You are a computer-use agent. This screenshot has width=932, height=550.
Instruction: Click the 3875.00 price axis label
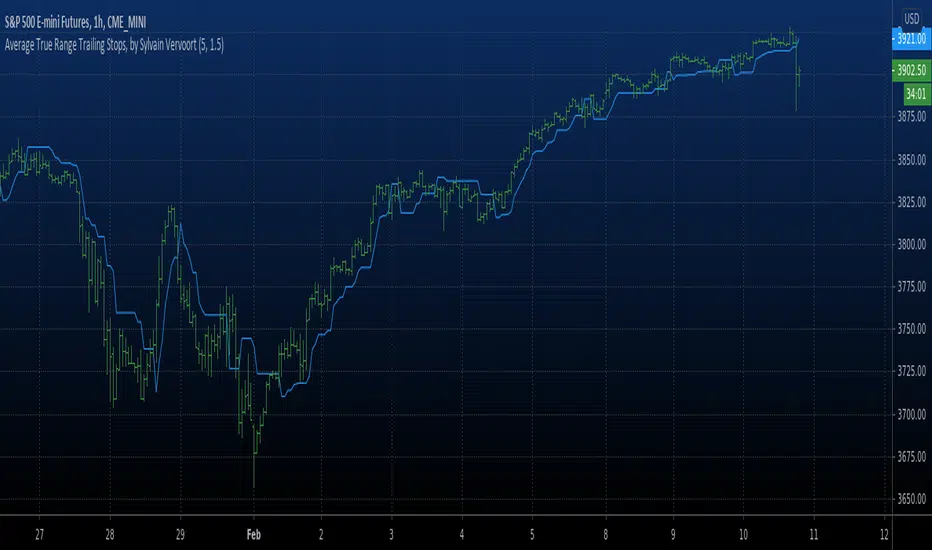911,117
